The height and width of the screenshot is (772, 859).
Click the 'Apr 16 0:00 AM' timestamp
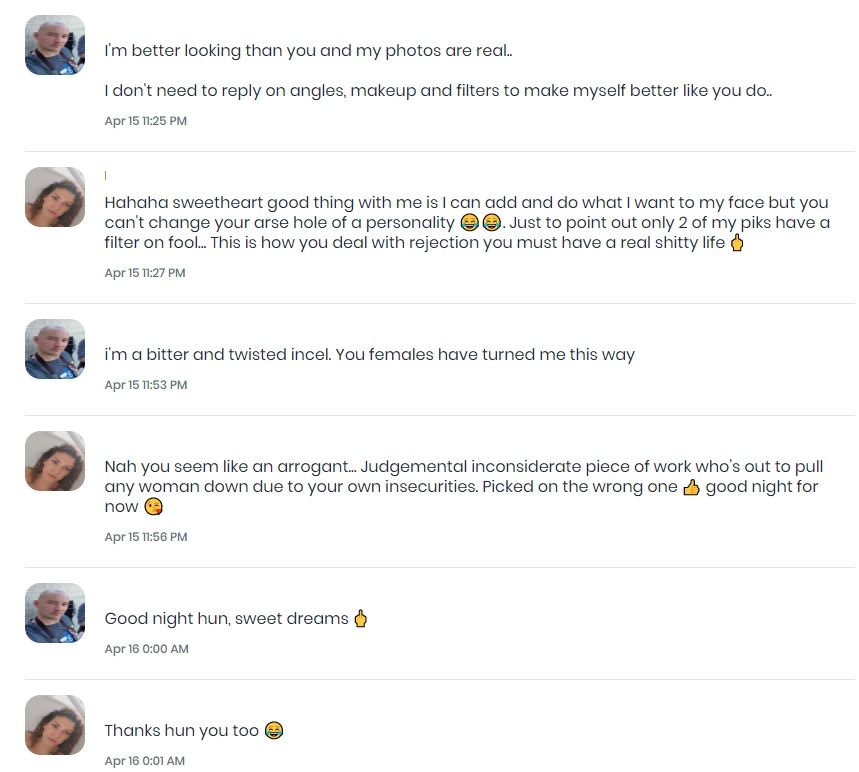tap(147, 649)
